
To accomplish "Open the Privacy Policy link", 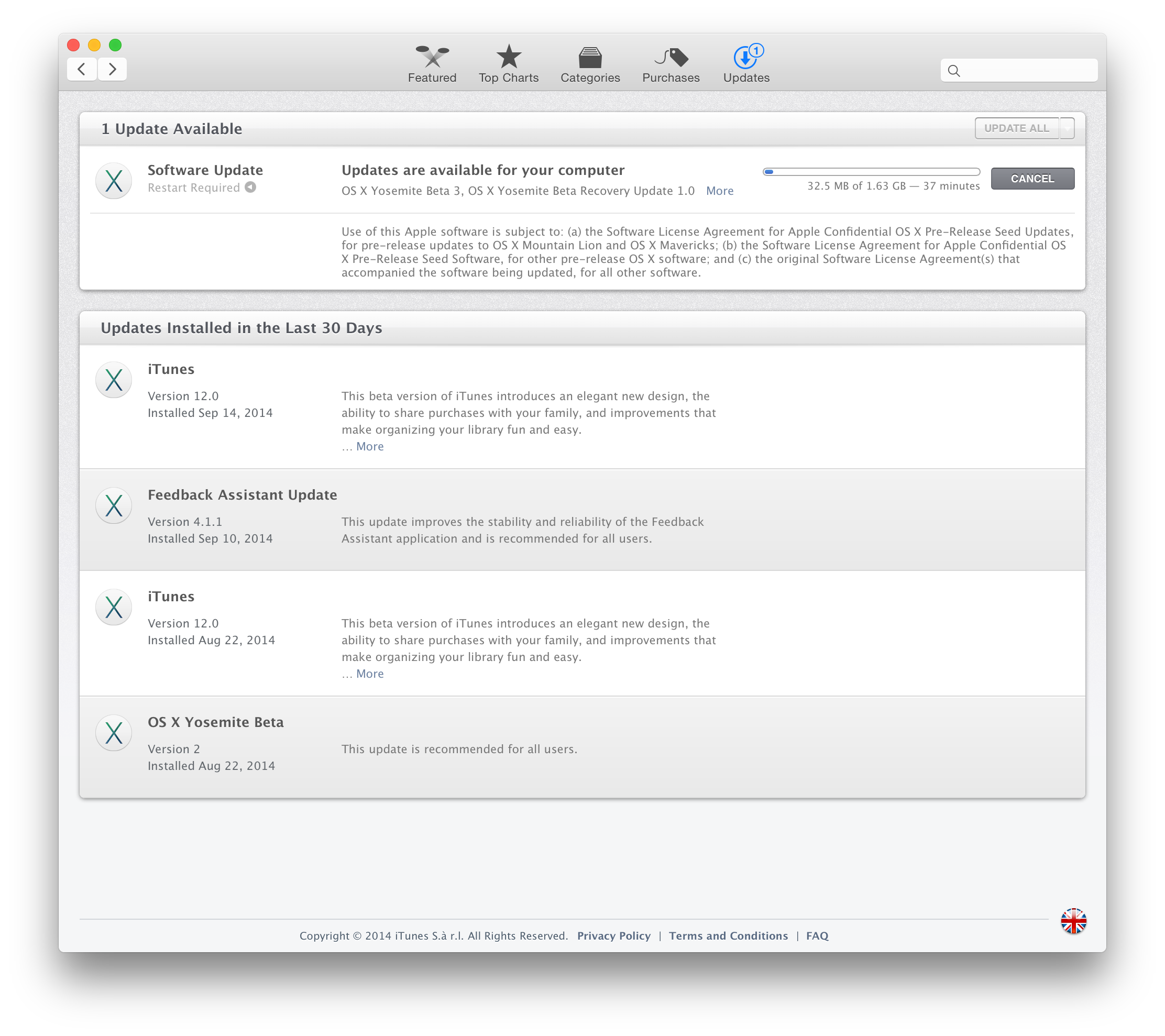I will tap(614, 936).
